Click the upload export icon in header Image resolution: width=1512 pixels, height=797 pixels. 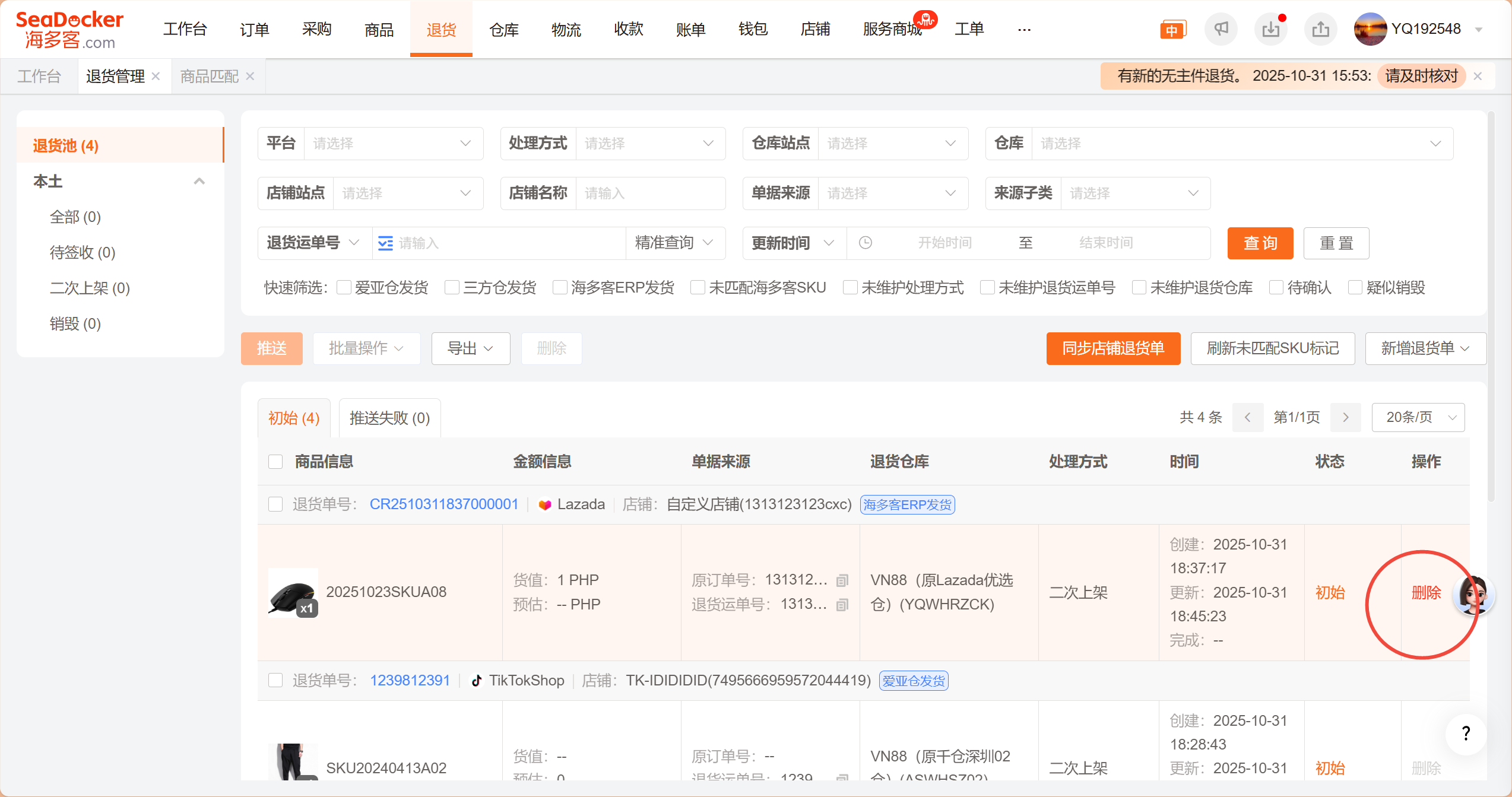1320,29
